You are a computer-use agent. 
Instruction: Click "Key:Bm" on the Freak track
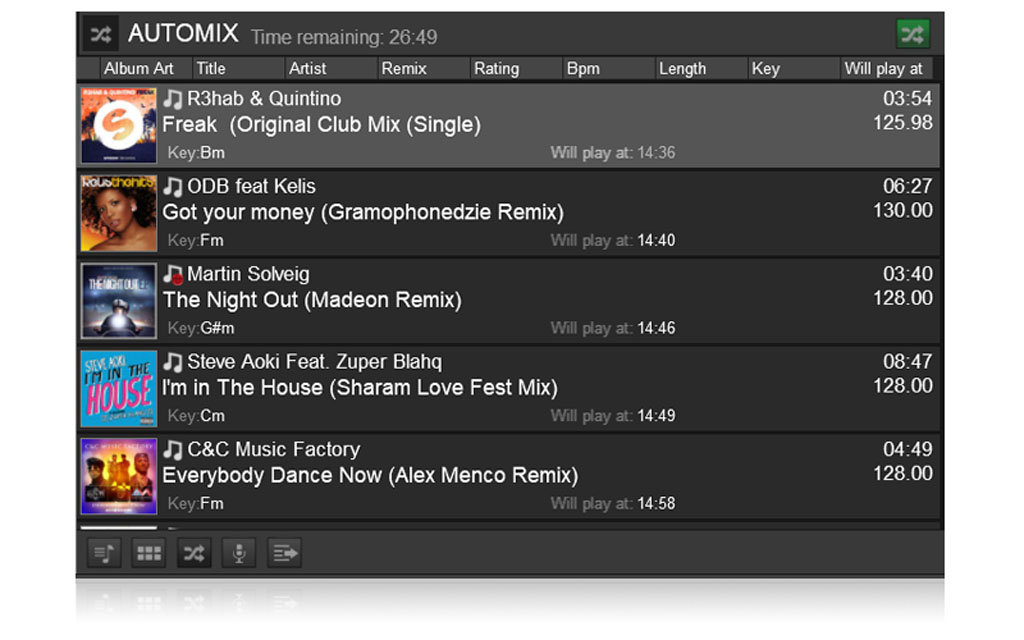click(196, 153)
